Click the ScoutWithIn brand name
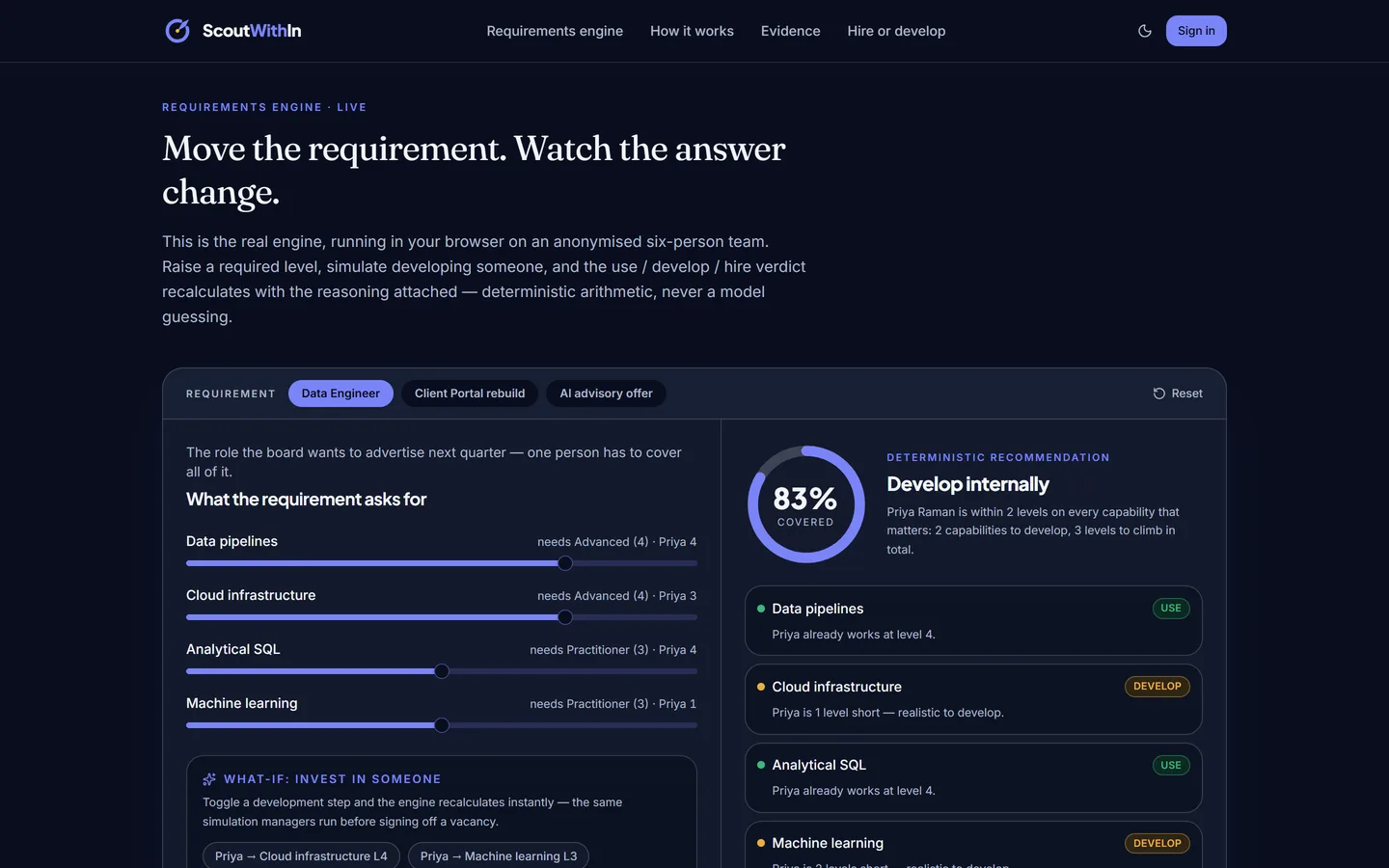This screenshot has height=868, width=1389. tap(252, 31)
